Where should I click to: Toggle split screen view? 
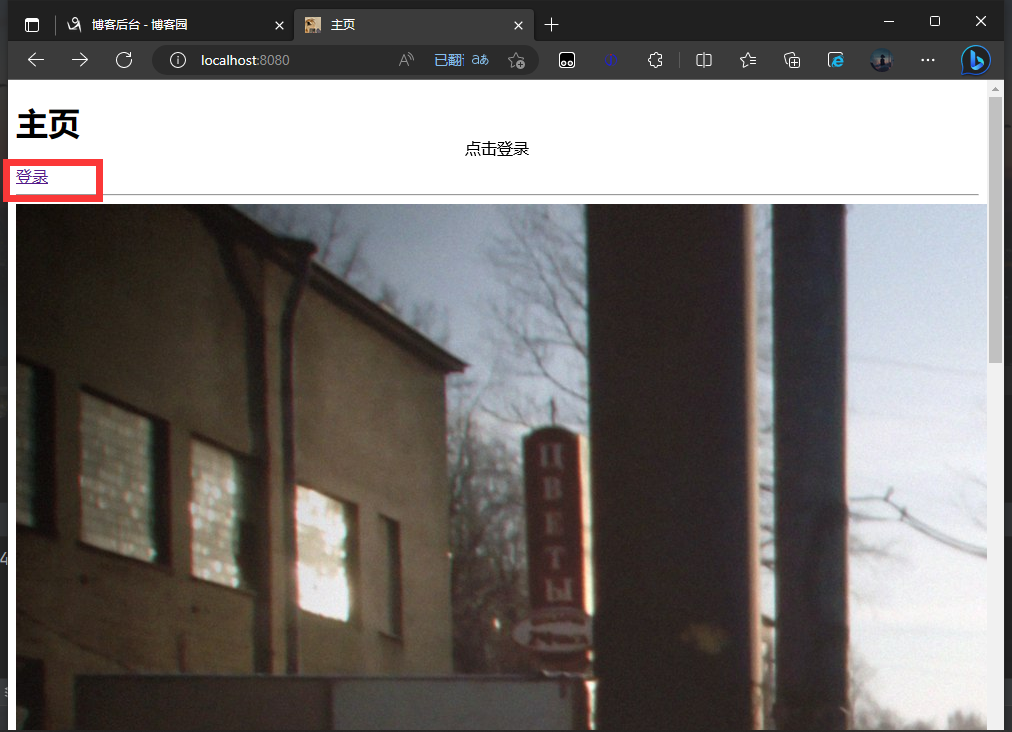pyautogui.click(x=704, y=60)
